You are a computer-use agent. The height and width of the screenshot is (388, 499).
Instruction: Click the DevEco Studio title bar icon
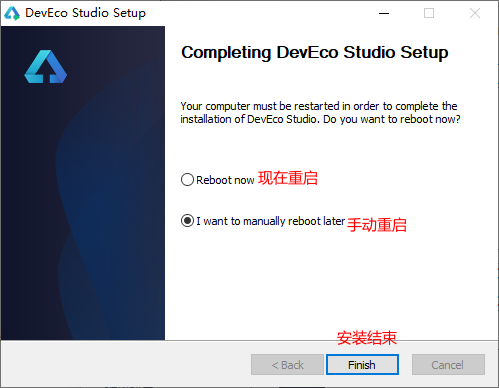coord(12,13)
